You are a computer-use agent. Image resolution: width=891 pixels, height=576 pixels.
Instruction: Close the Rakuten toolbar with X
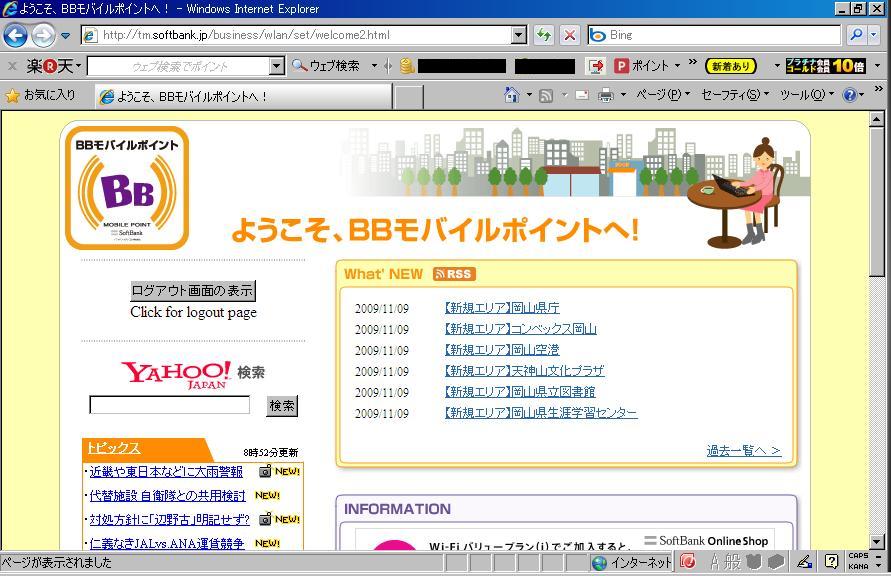pos(12,66)
